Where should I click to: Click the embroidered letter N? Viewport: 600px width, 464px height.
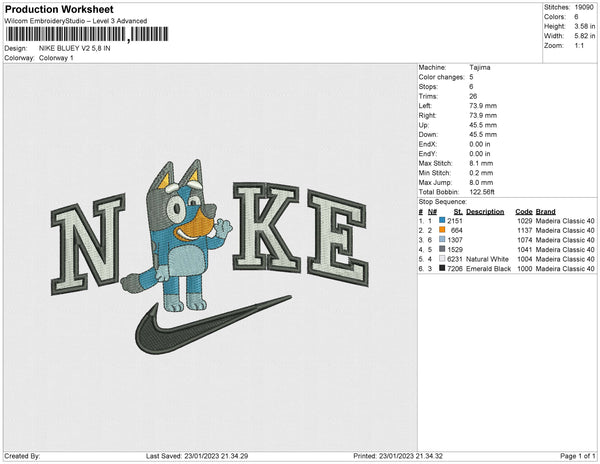[88, 244]
